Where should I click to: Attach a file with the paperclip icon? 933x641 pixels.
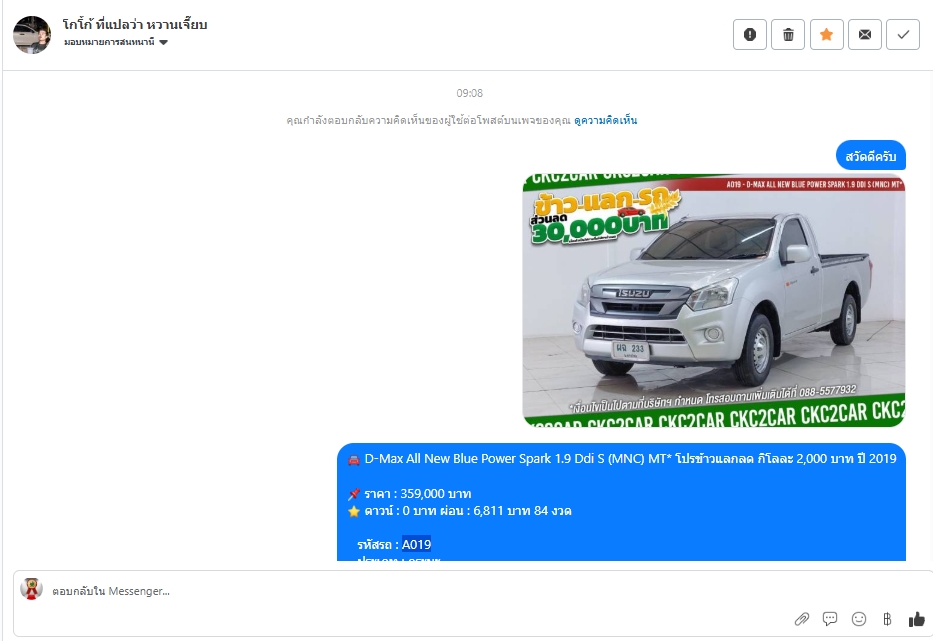point(801,619)
